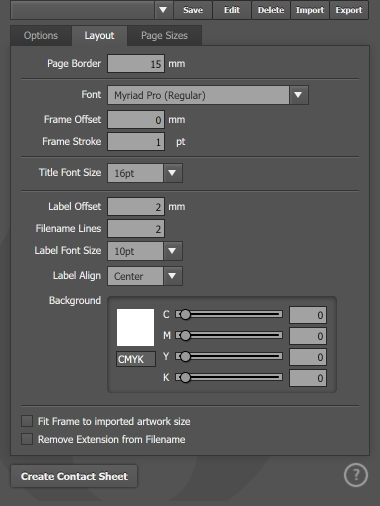Expand the Title Font Size dropdown

pos(172,173)
